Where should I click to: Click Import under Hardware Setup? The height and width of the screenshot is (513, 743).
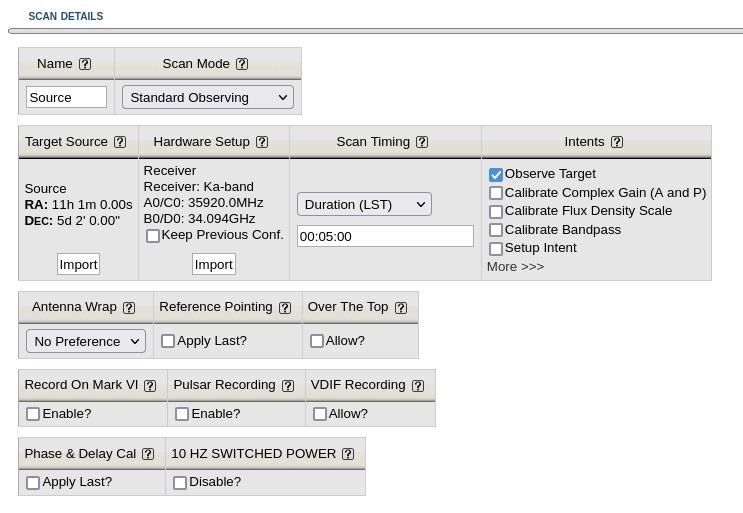tap(213, 264)
